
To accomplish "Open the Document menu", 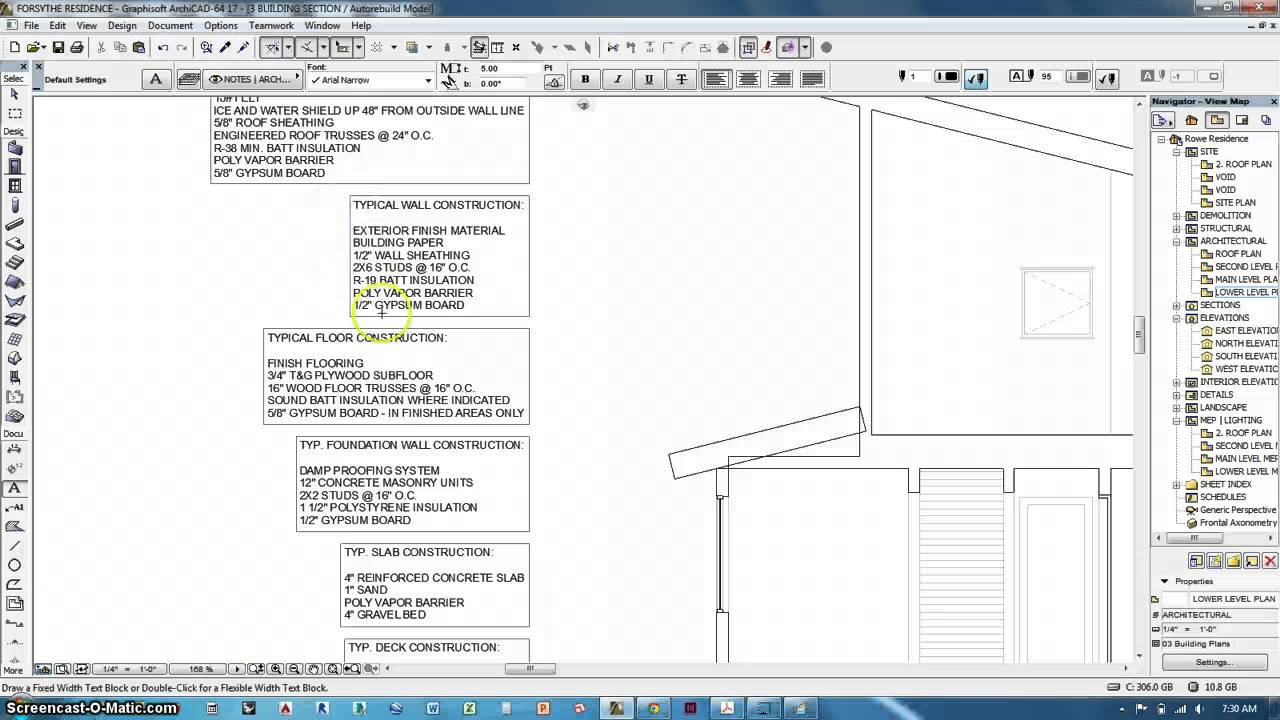I will (170, 25).
